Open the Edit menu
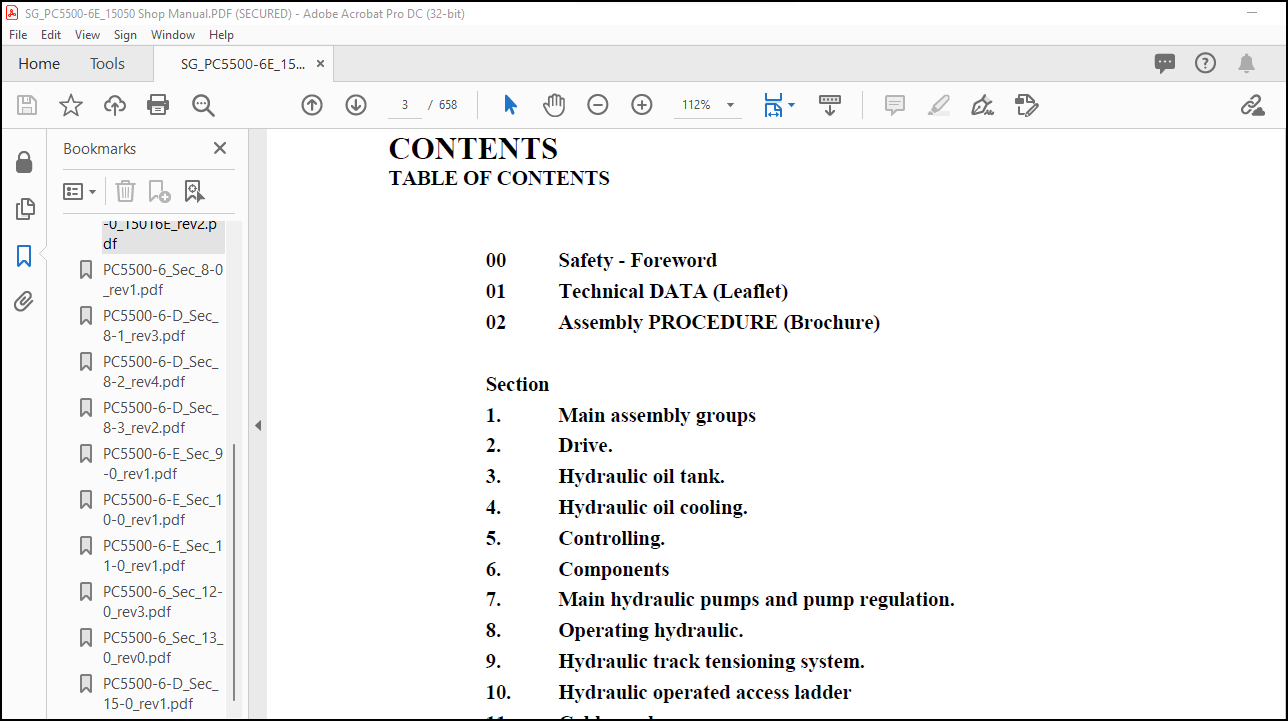Screen dimensions: 1288x721 [51, 34]
